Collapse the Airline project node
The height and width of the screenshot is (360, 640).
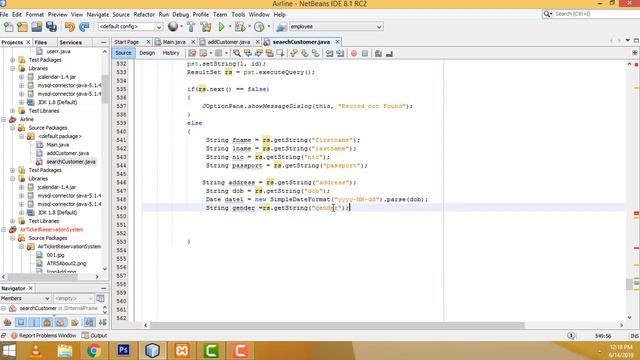pyautogui.click(x=4, y=119)
